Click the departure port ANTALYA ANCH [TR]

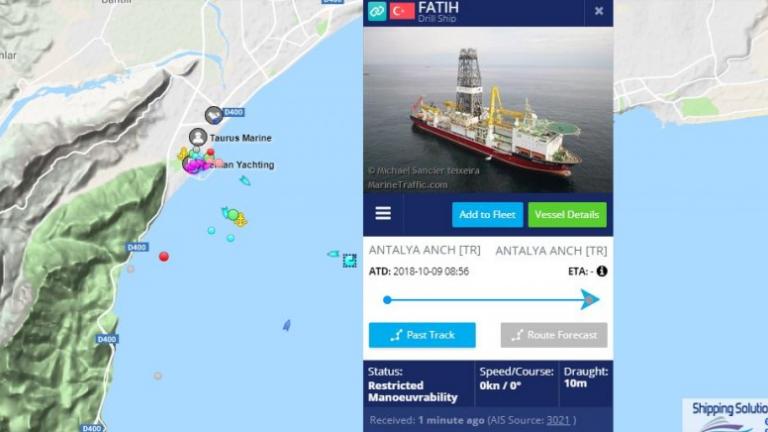(425, 250)
